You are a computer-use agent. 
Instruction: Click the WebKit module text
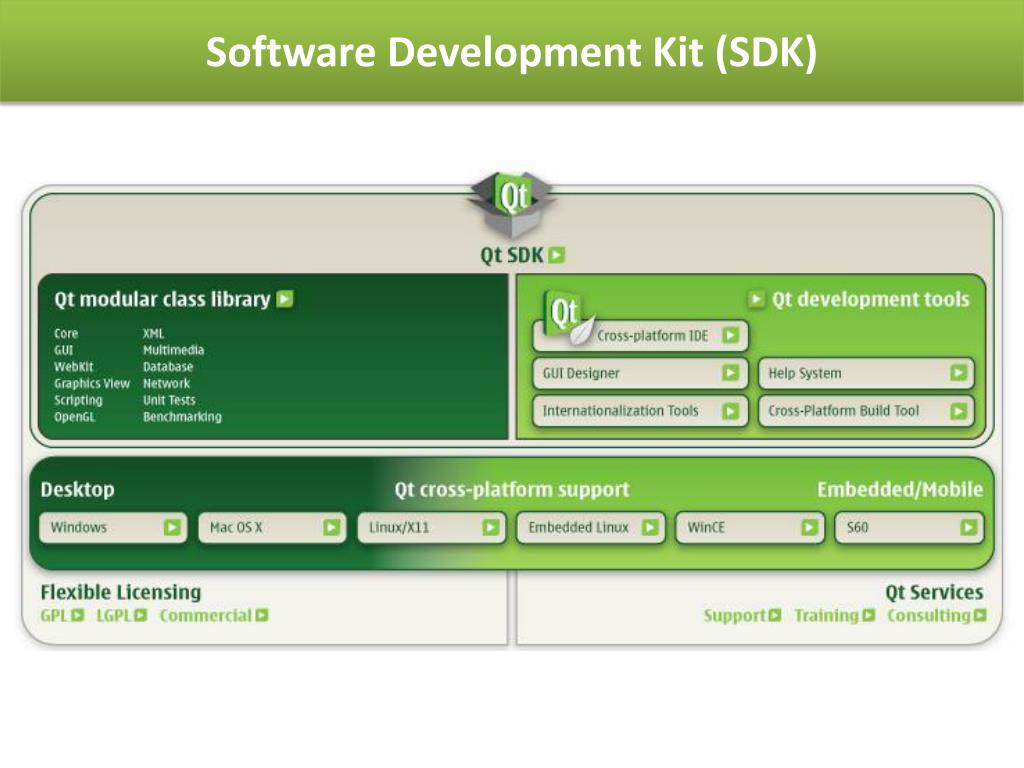click(x=74, y=367)
